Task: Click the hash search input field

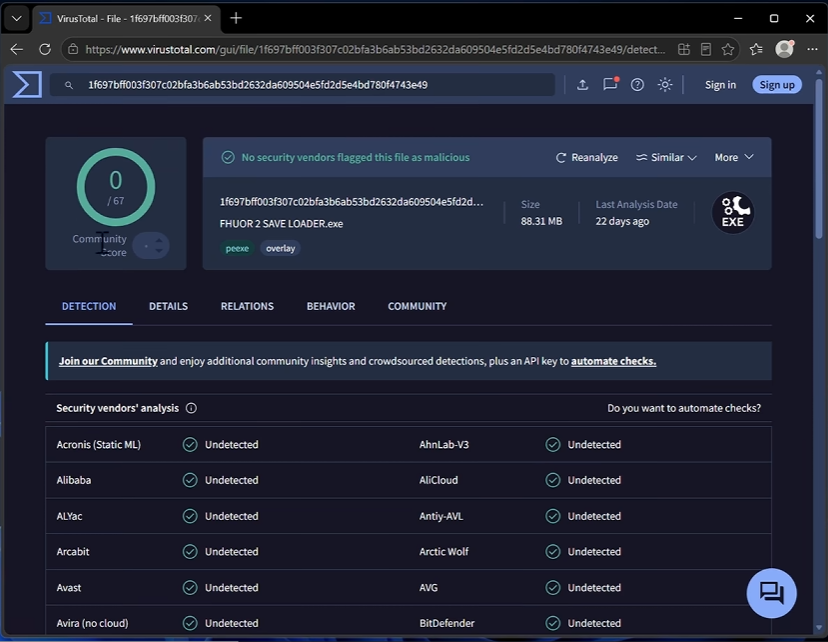Action: (x=302, y=85)
